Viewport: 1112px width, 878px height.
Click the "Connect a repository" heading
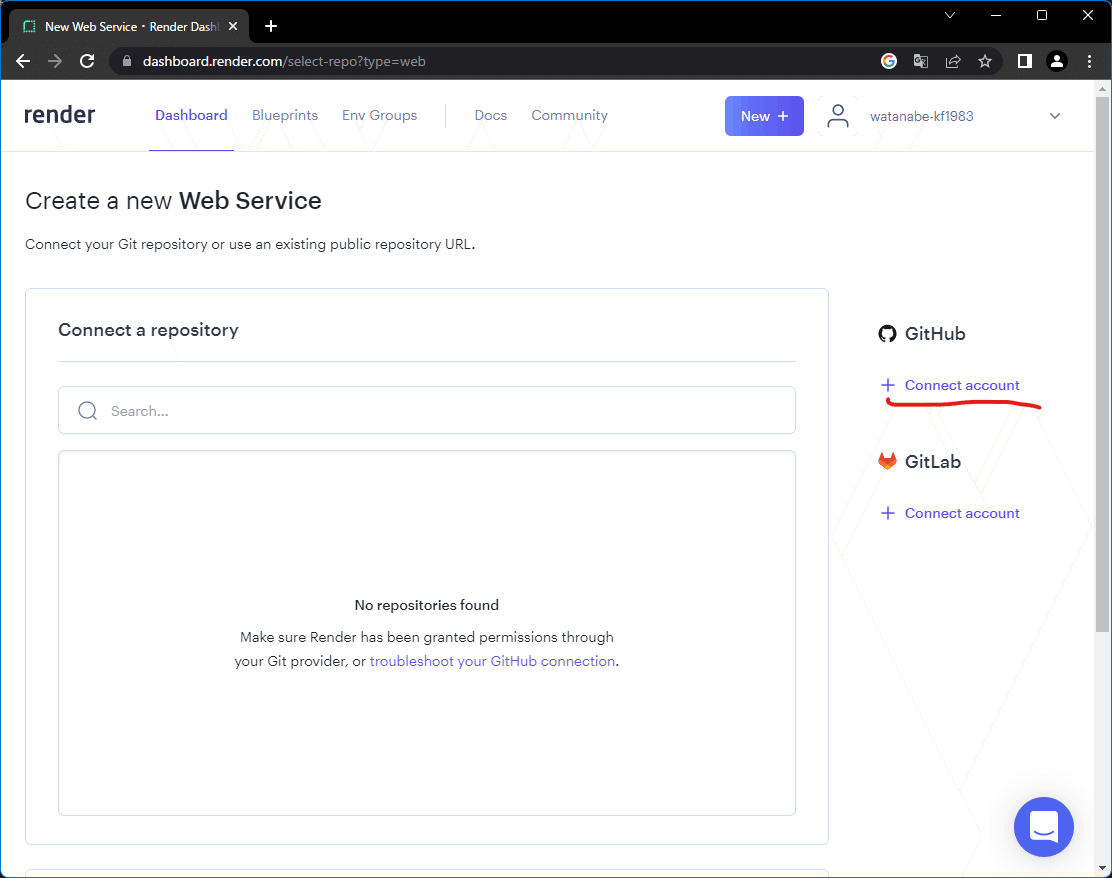coord(148,330)
